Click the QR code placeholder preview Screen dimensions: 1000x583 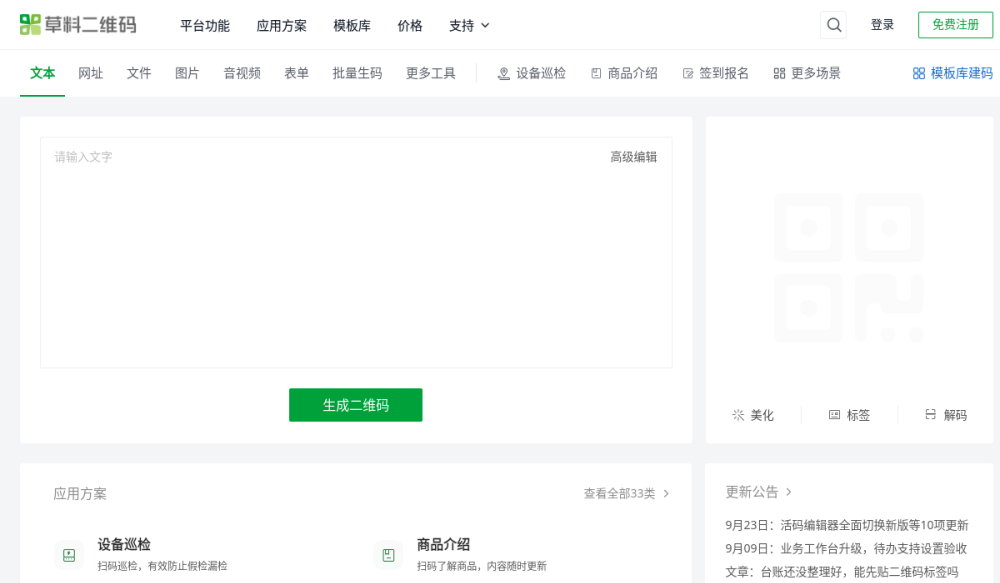click(849, 268)
